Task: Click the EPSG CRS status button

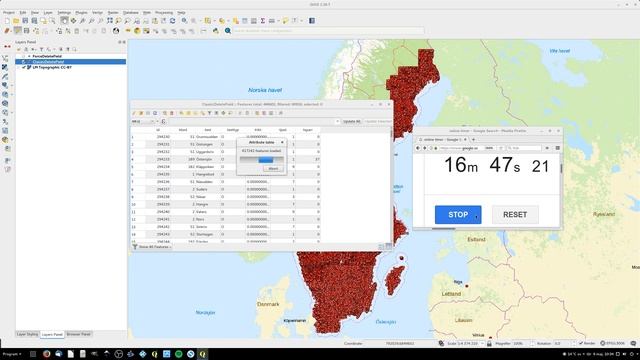Action: [x=613, y=344]
